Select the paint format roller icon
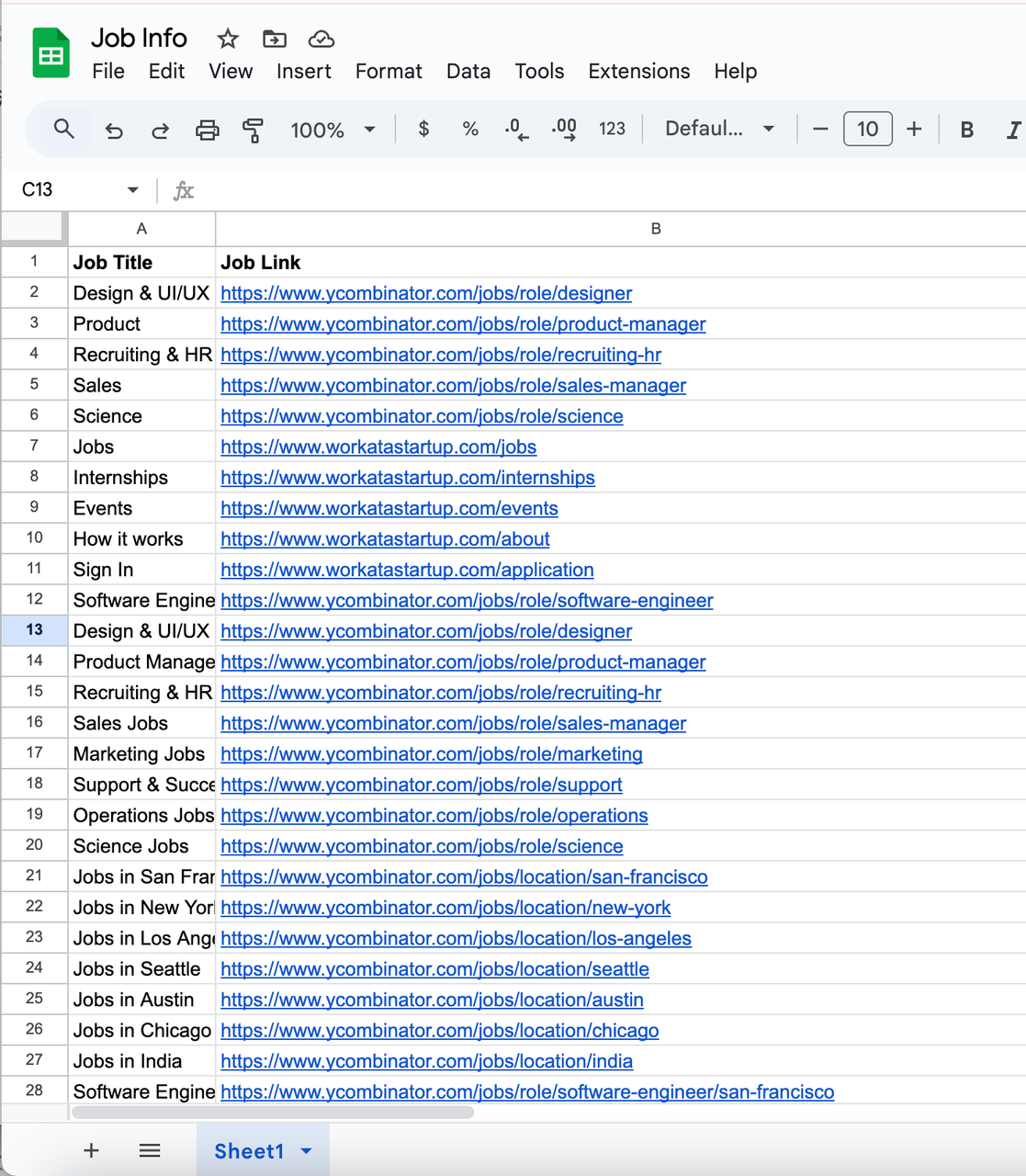Image resolution: width=1026 pixels, height=1176 pixels. (x=253, y=130)
